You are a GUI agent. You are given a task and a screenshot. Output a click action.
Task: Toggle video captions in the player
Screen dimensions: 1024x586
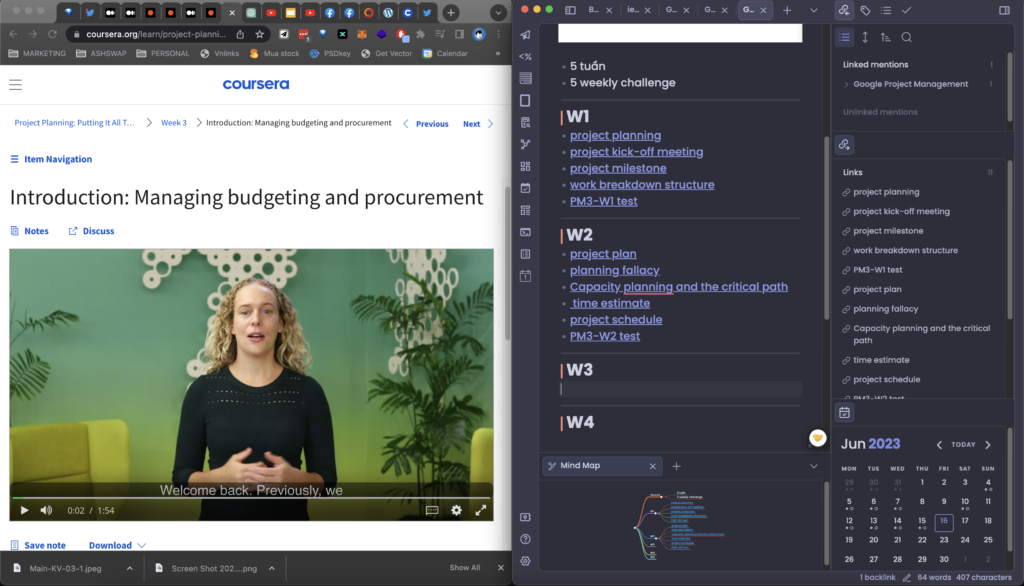pyautogui.click(x=432, y=510)
